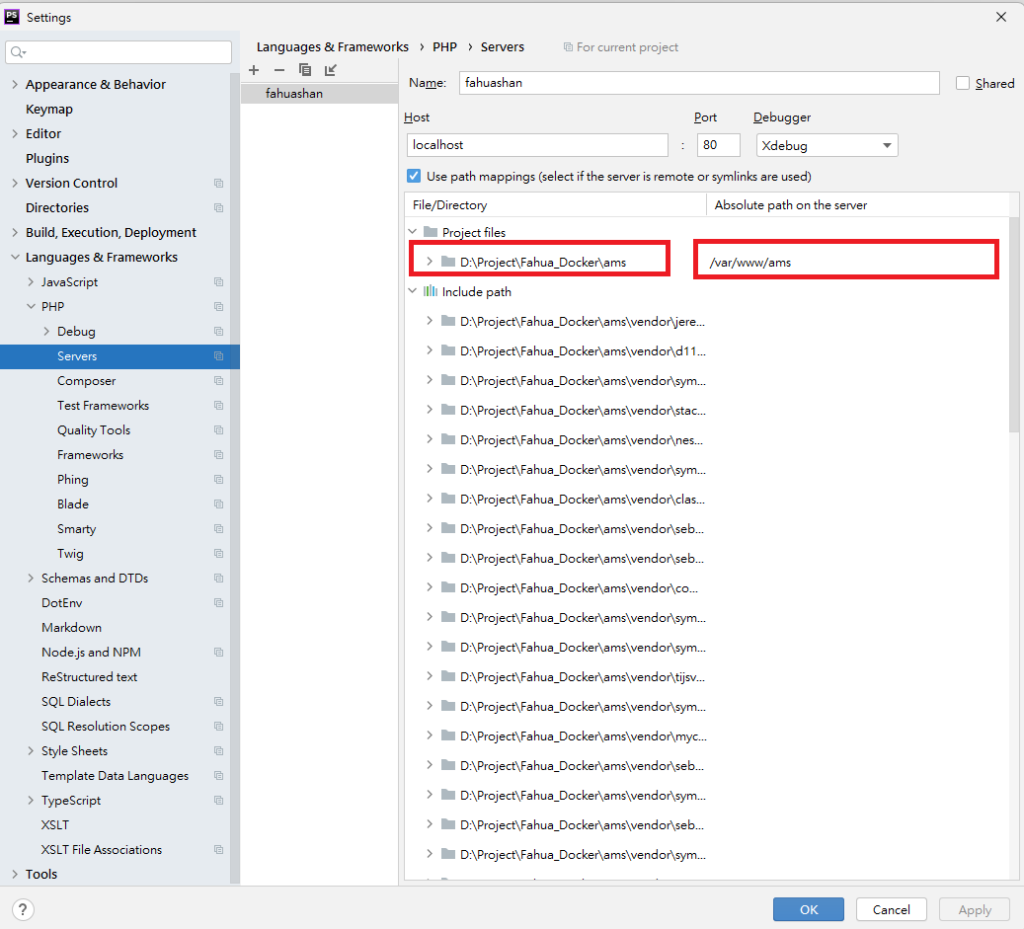Click the add server plus icon
The width and height of the screenshot is (1024, 929).
click(x=254, y=70)
